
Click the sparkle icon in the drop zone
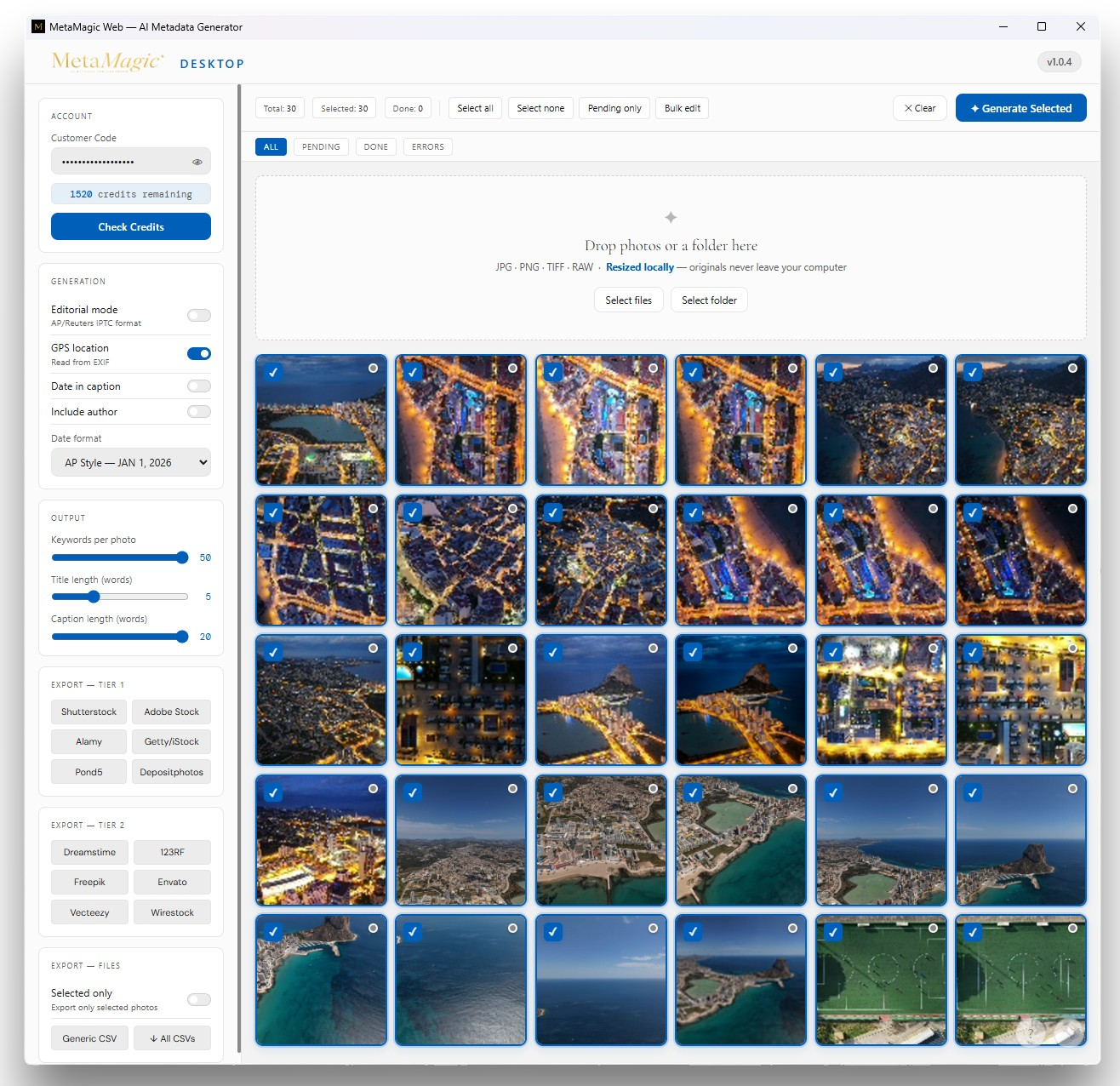click(671, 218)
